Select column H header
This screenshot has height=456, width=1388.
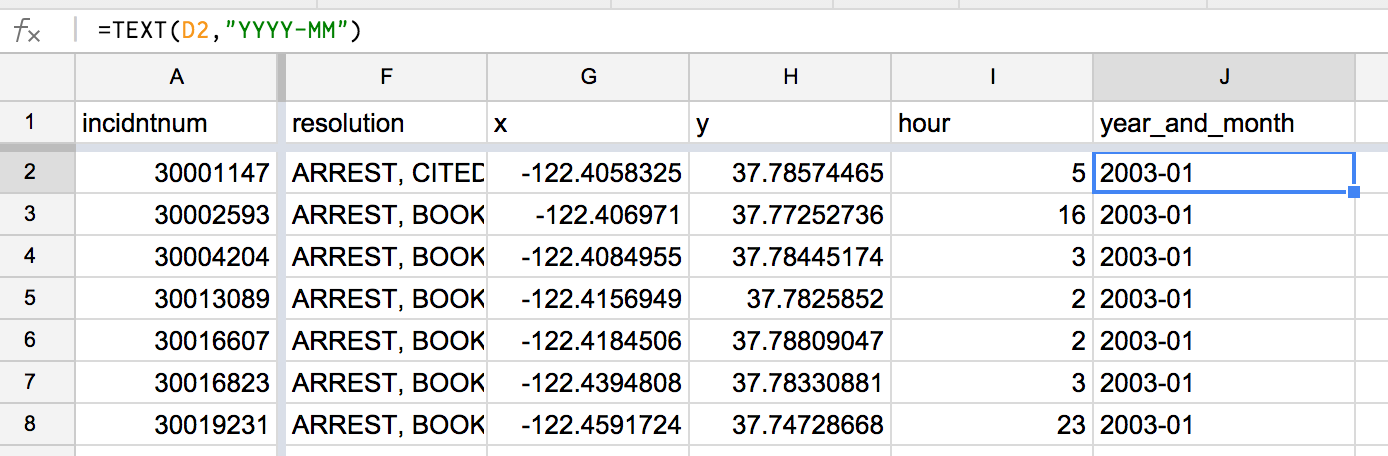(x=790, y=76)
